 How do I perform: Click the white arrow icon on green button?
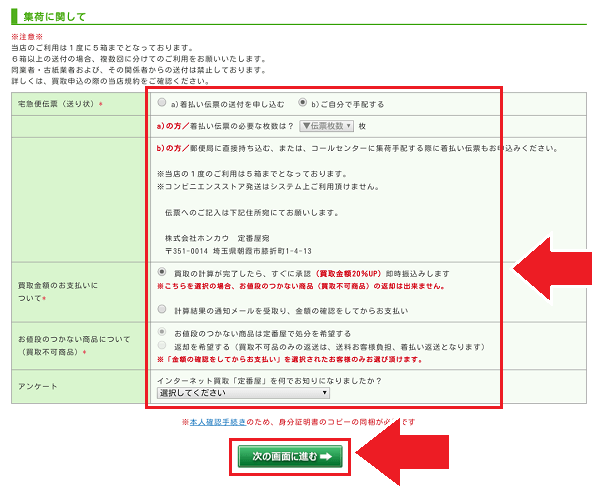326,456
